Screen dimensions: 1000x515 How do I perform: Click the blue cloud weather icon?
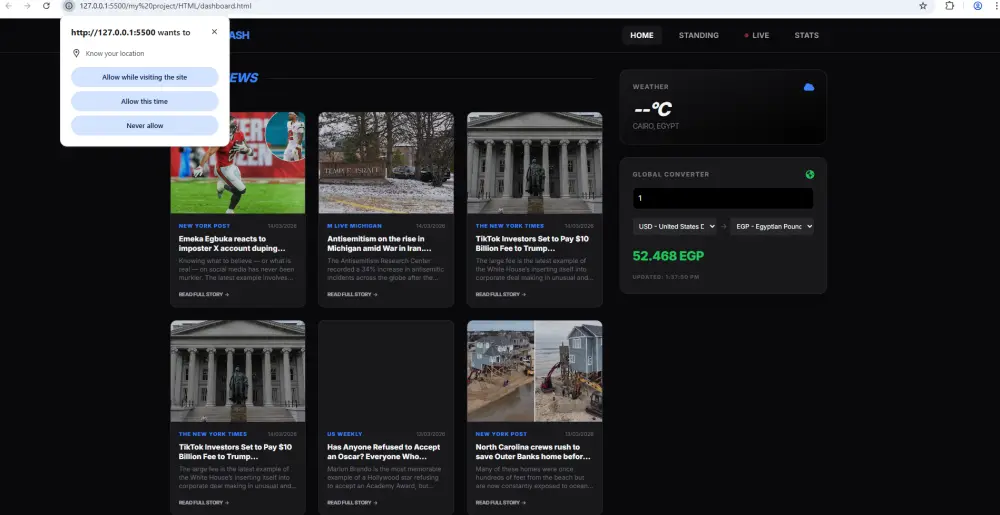coord(809,87)
